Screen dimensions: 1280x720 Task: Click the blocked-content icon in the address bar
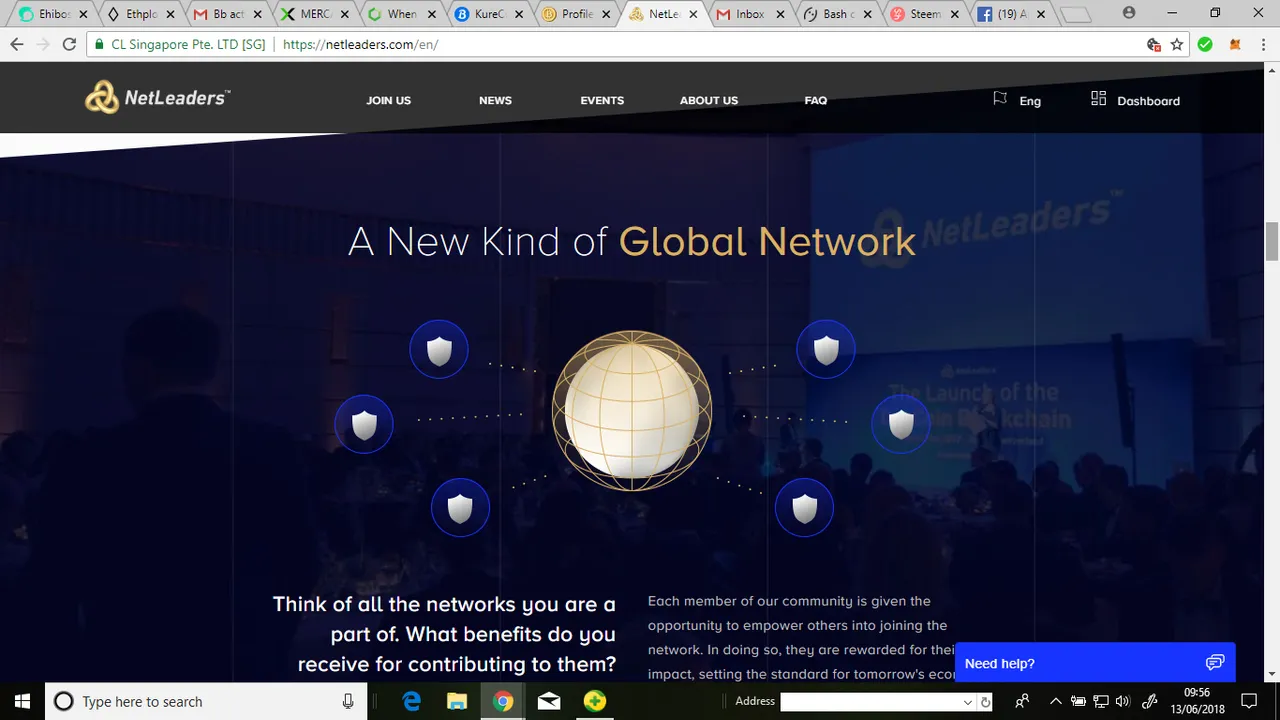point(1154,44)
